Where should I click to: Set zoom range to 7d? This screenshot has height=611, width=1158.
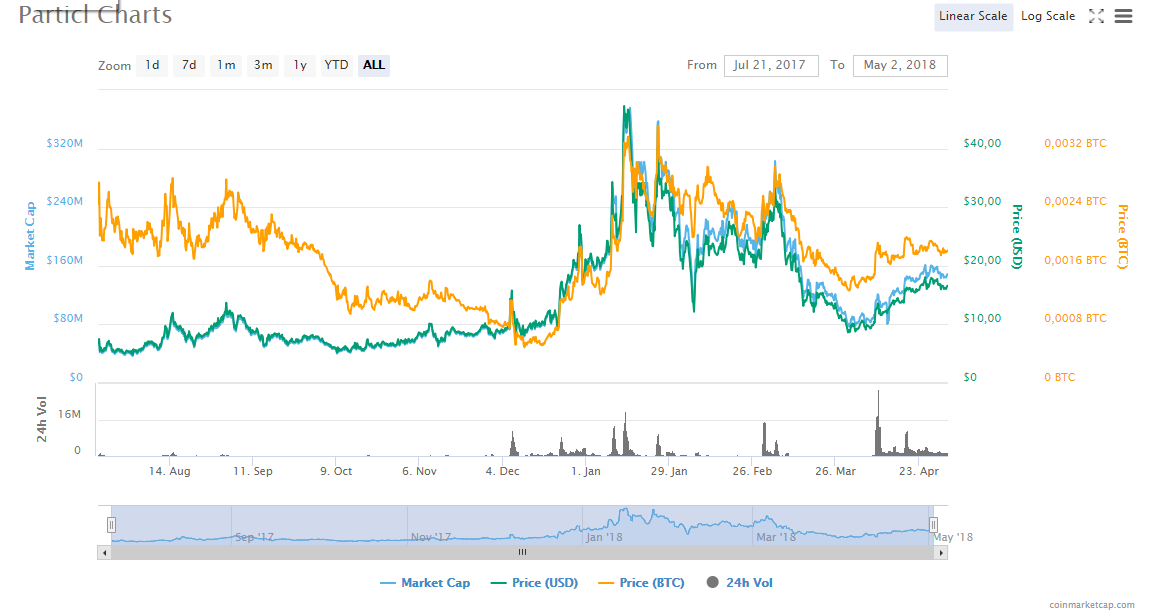coord(189,65)
